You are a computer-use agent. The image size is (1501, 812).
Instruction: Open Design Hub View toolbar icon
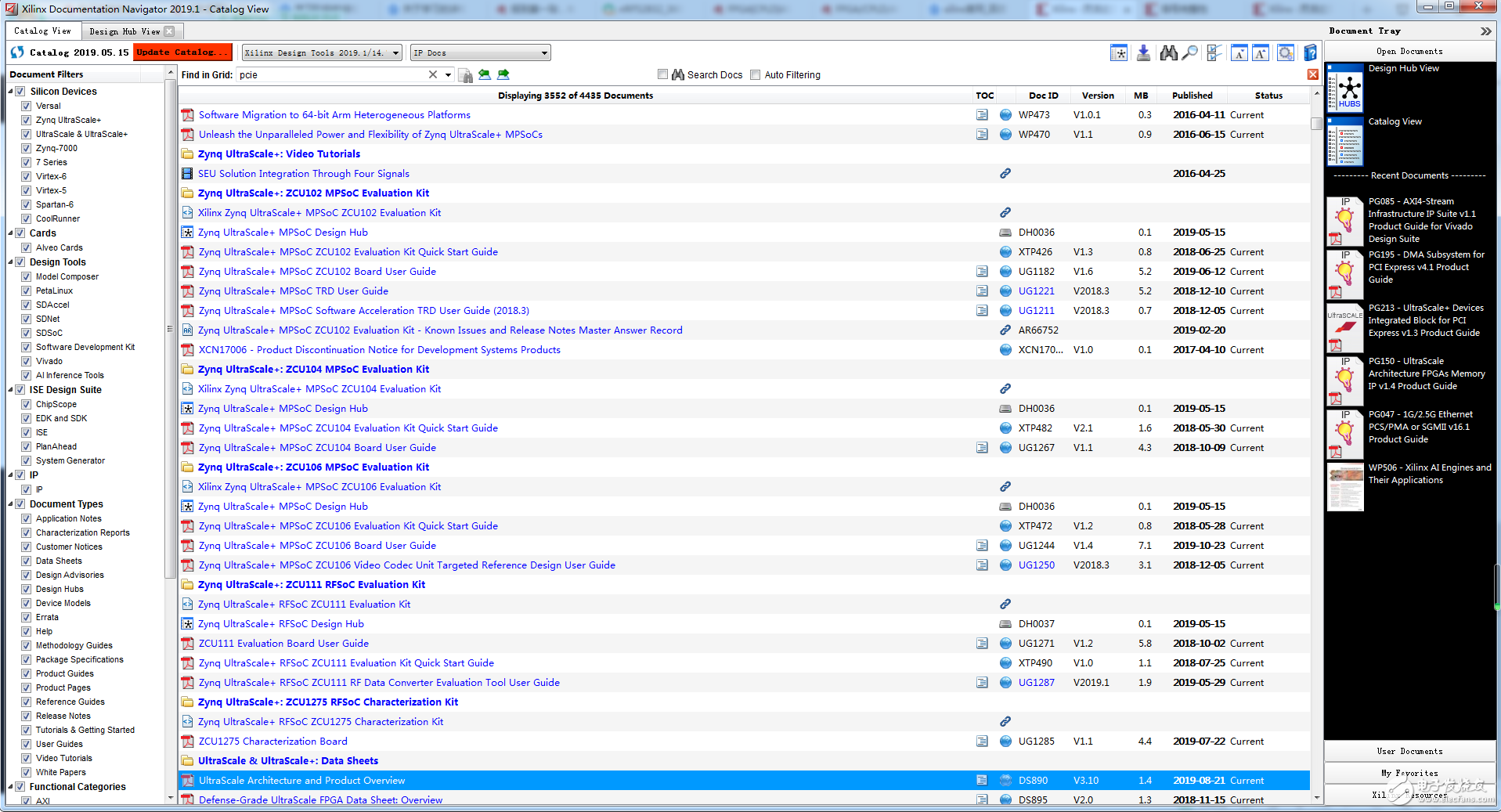[1119, 52]
